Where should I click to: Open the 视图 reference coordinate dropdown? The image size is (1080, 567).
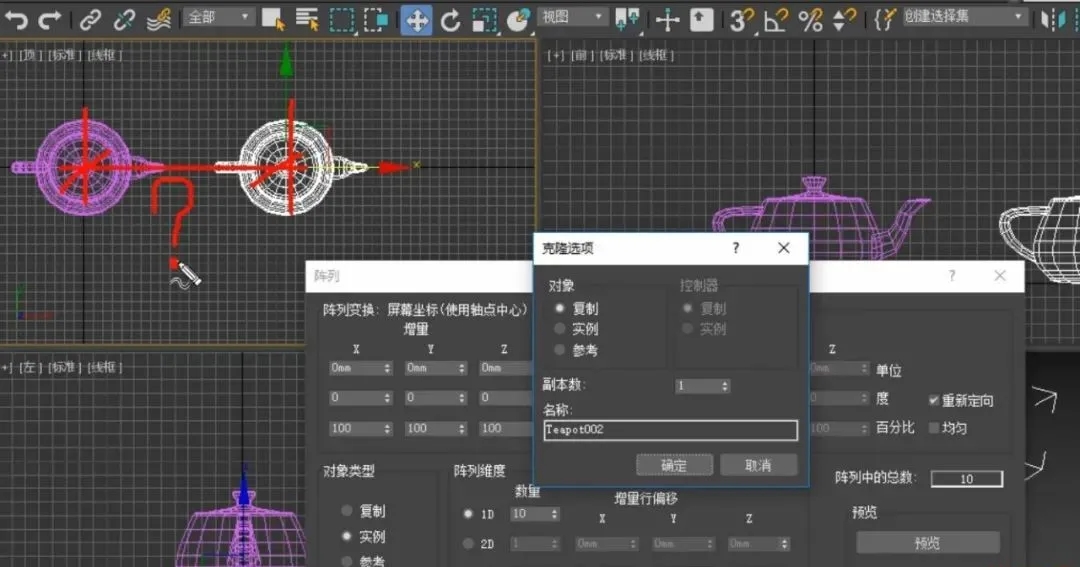tap(572, 17)
